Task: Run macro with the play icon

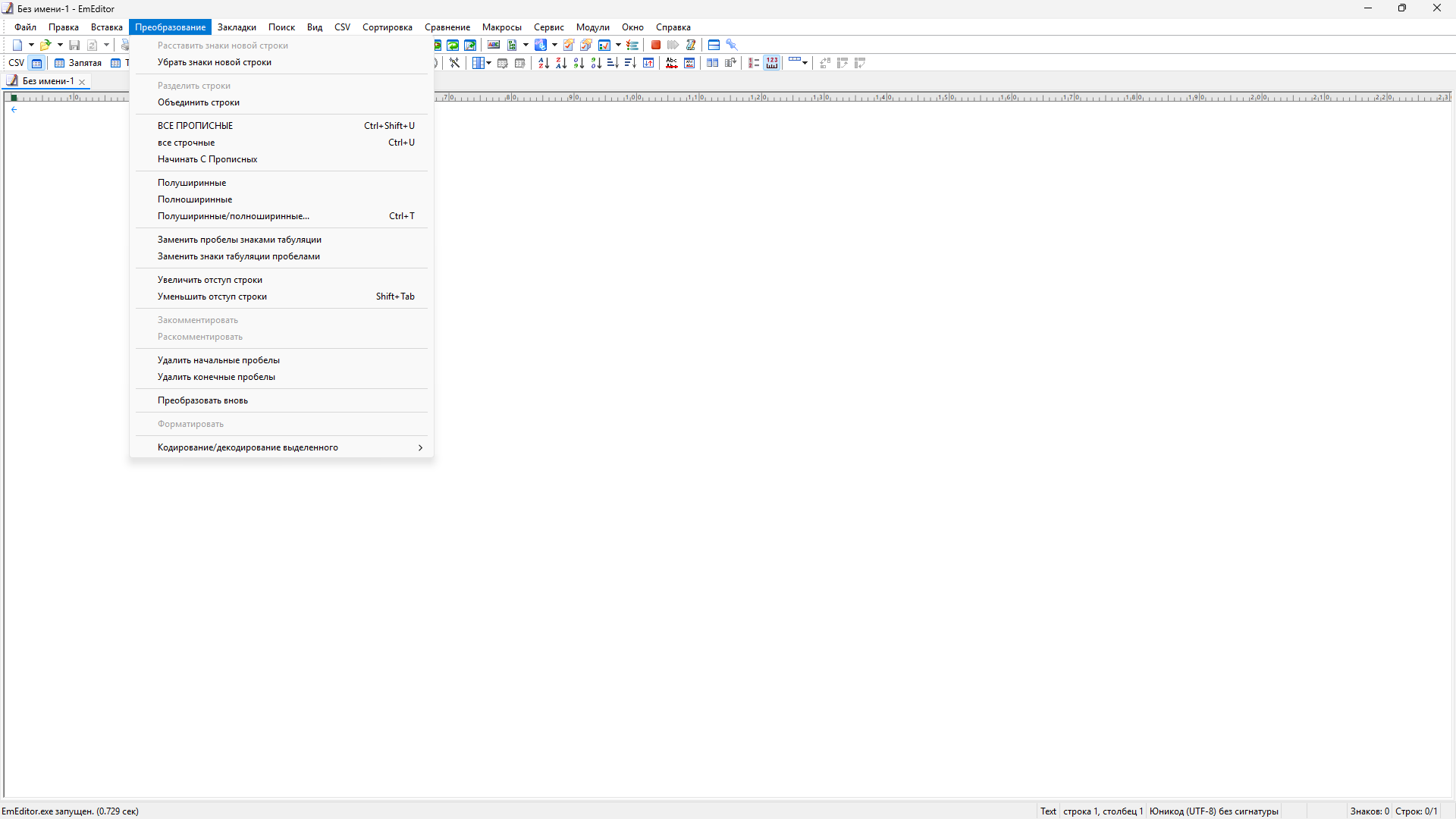Action: pos(673,45)
